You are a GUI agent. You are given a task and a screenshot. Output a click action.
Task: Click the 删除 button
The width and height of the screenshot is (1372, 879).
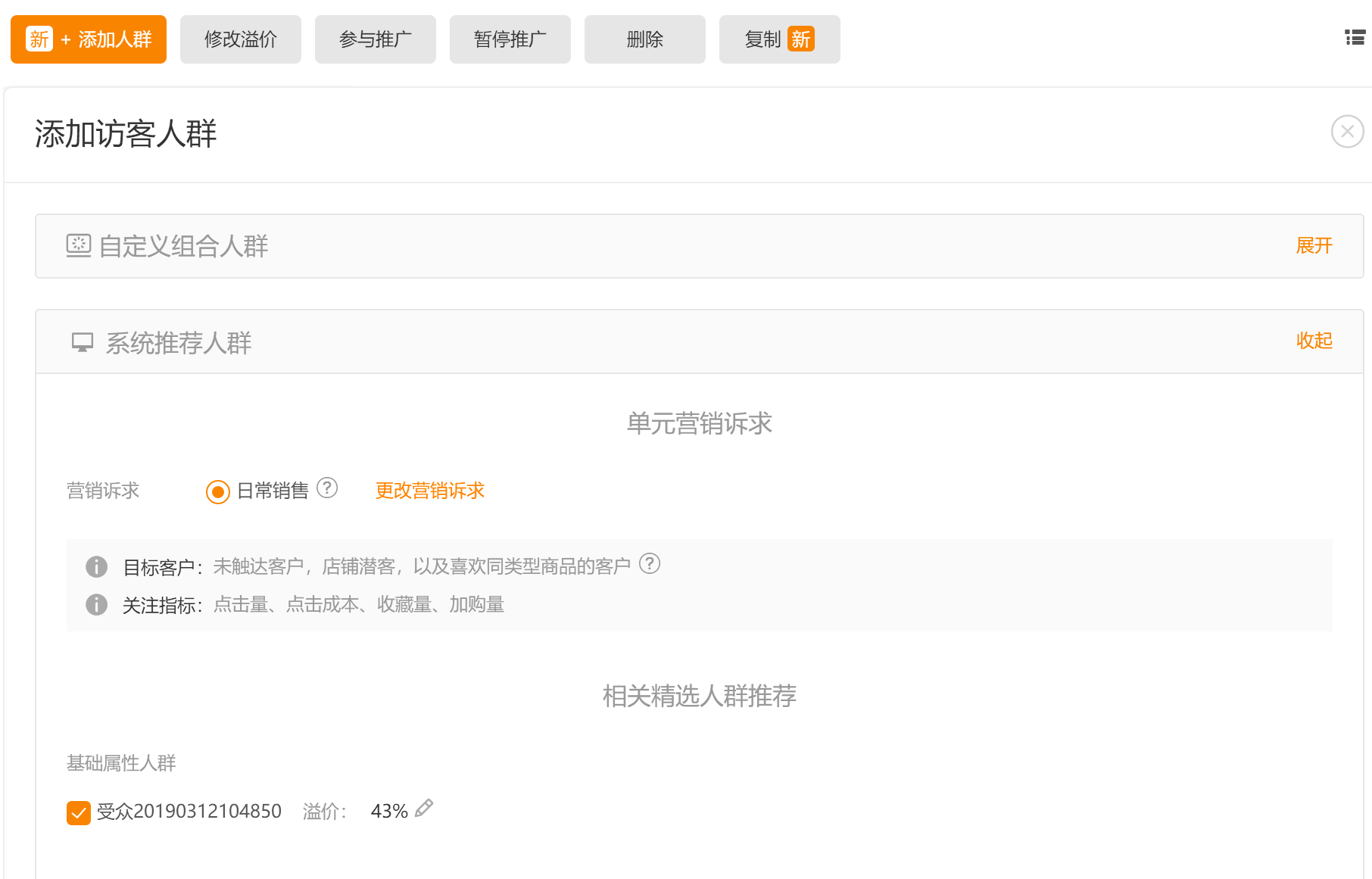click(x=645, y=39)
